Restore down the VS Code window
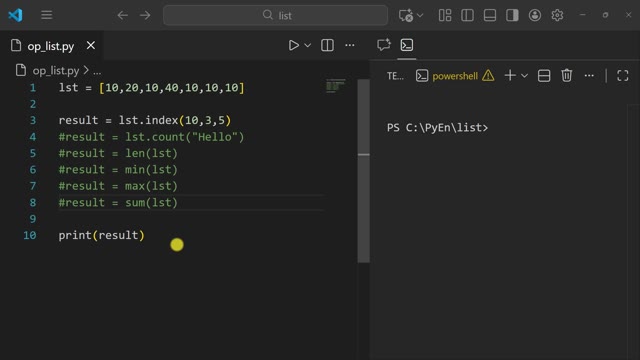640x360 pixels. click(605, 15)
